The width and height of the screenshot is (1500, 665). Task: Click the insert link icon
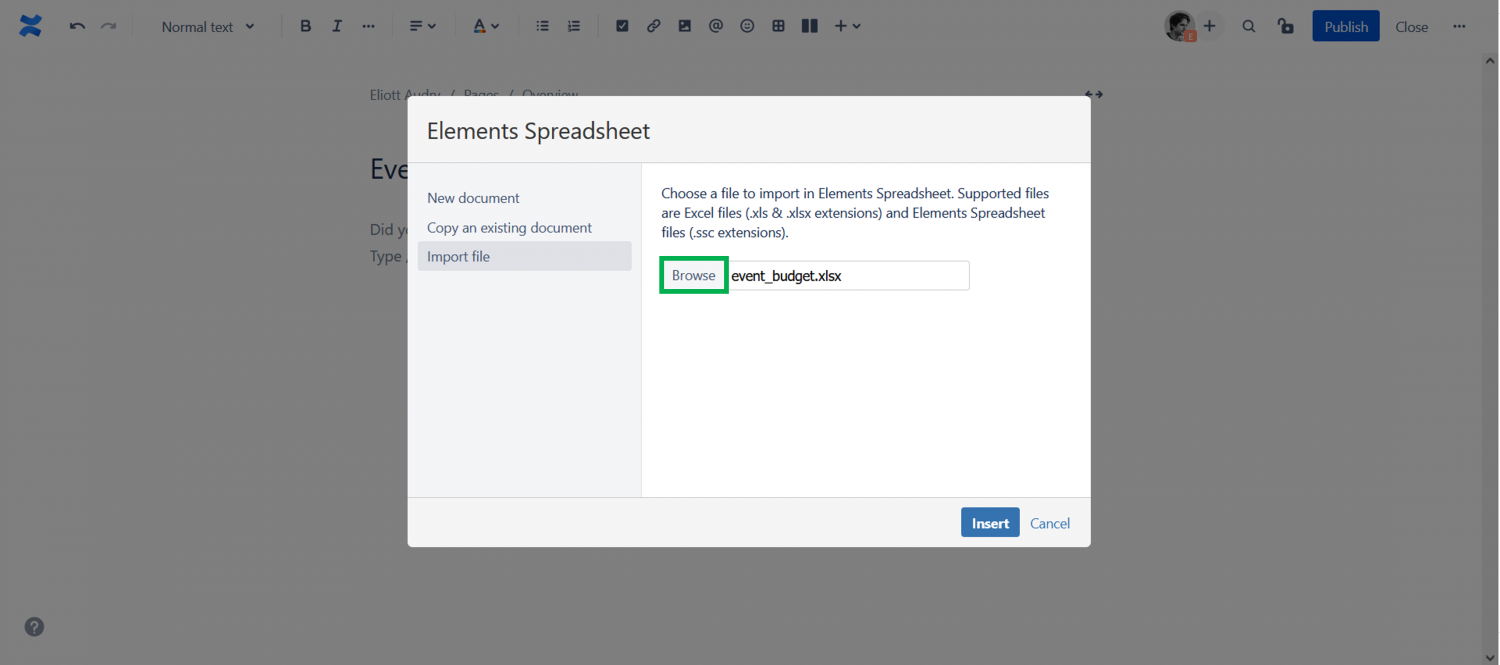coord(653,27)
